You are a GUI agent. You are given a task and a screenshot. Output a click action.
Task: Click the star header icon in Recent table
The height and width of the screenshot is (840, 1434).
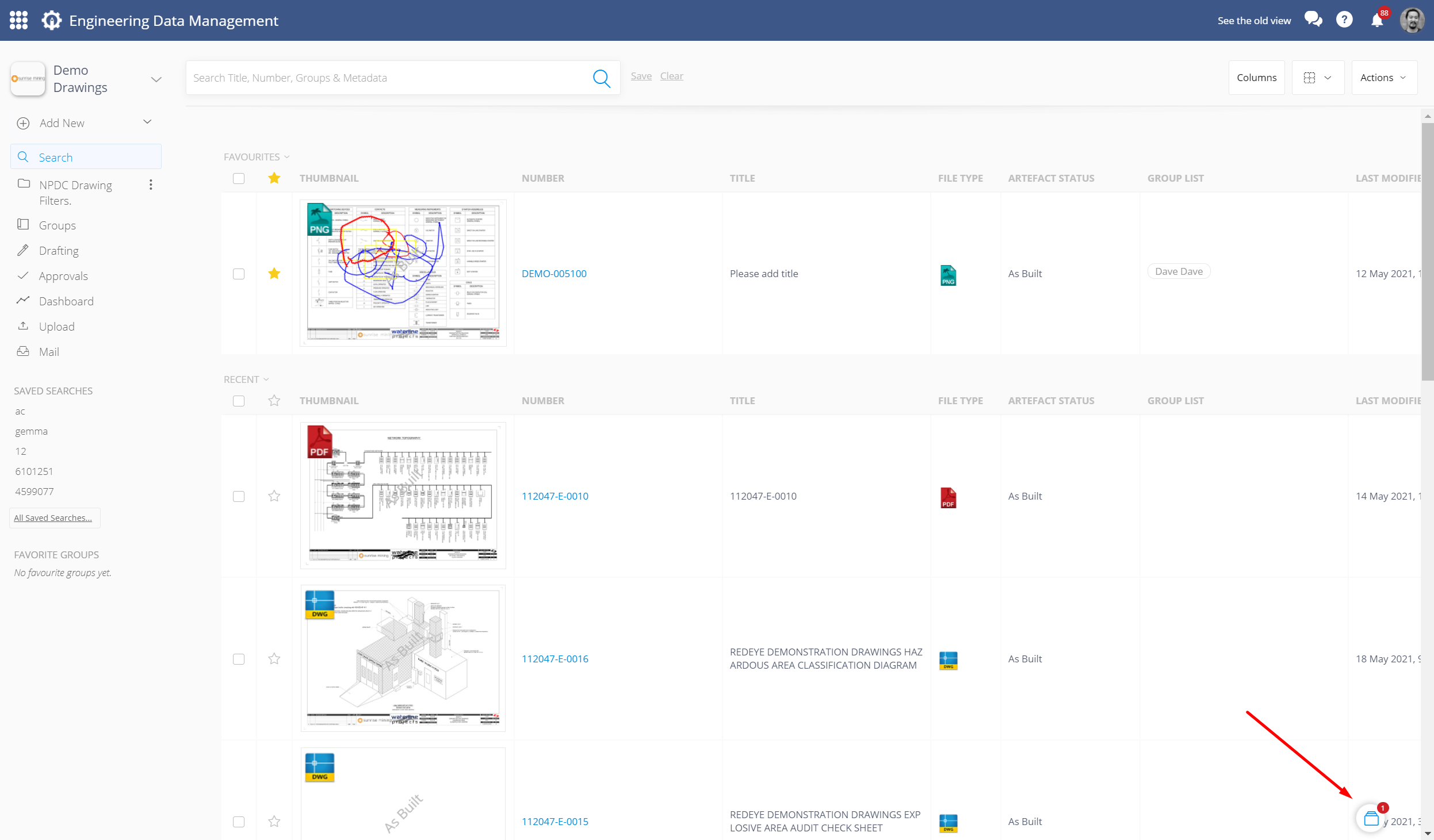click(274, 401)
